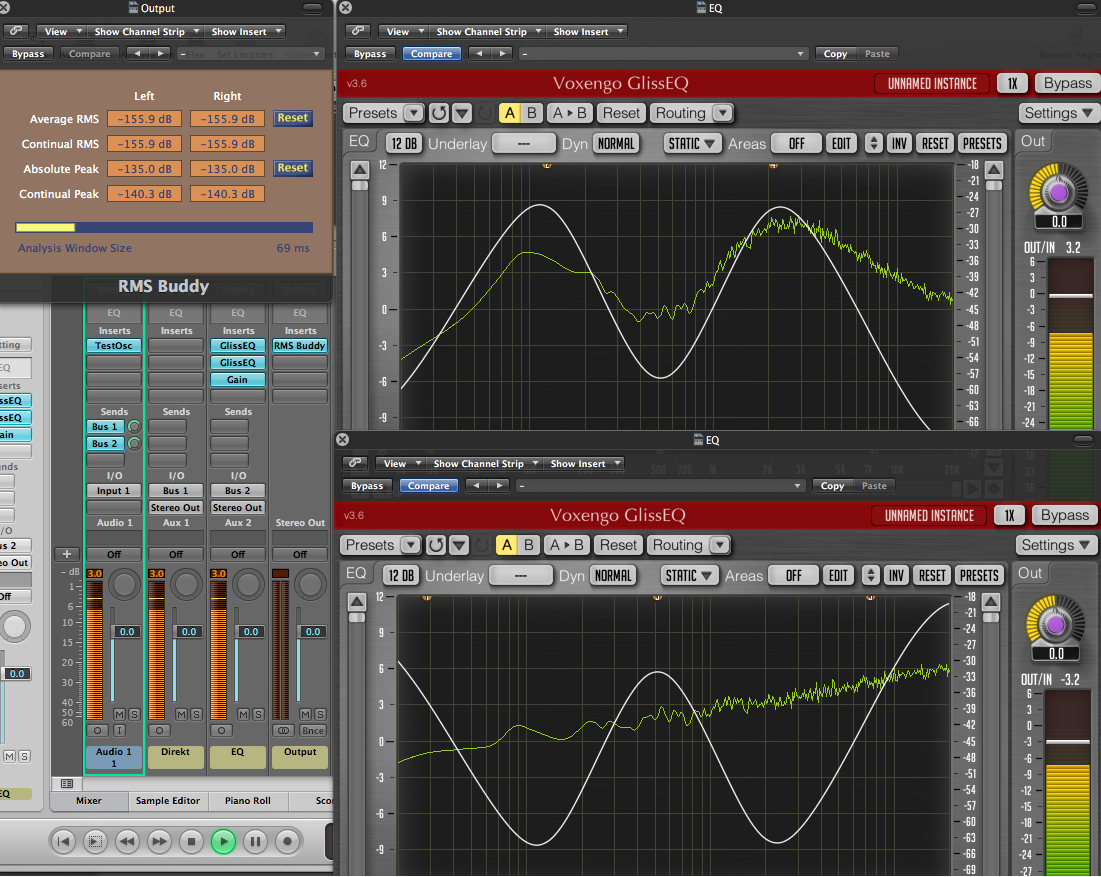The width and height of the screenshot is (1101, 877).
Task: Switch to the Sample Editor tab
Action: (x=168, y=800)
